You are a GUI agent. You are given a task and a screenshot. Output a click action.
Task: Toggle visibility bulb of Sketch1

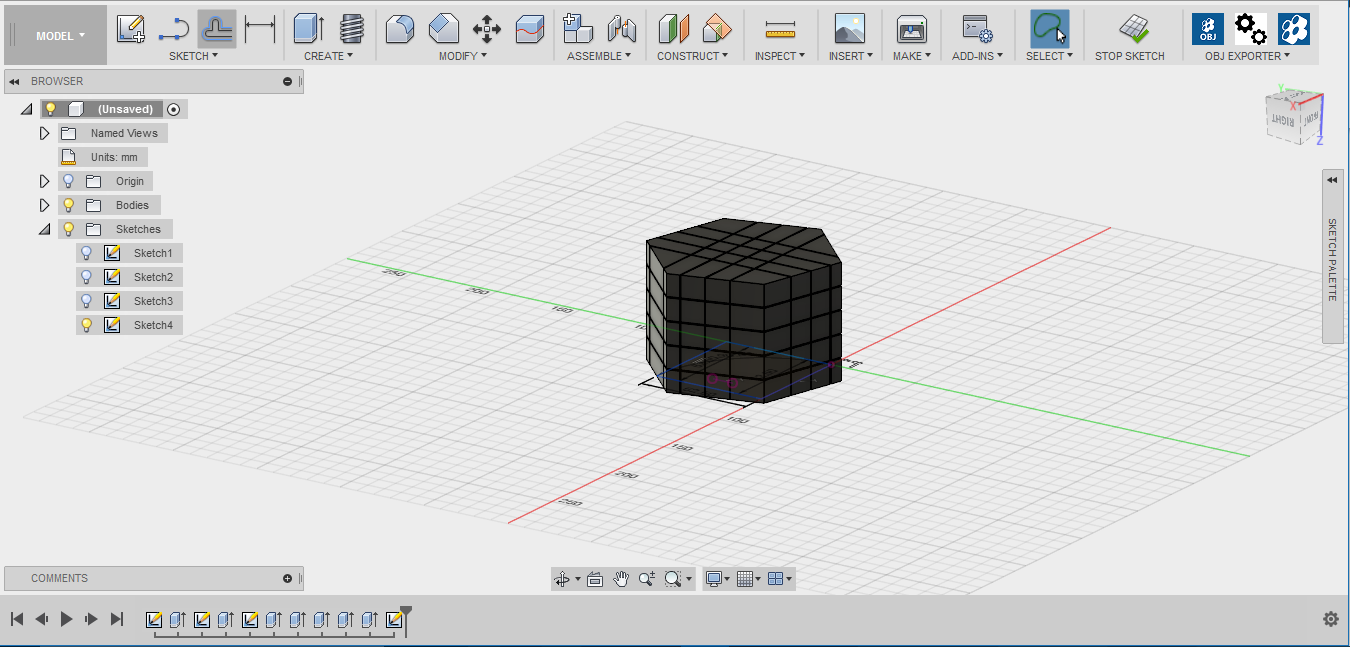(86, 253)
